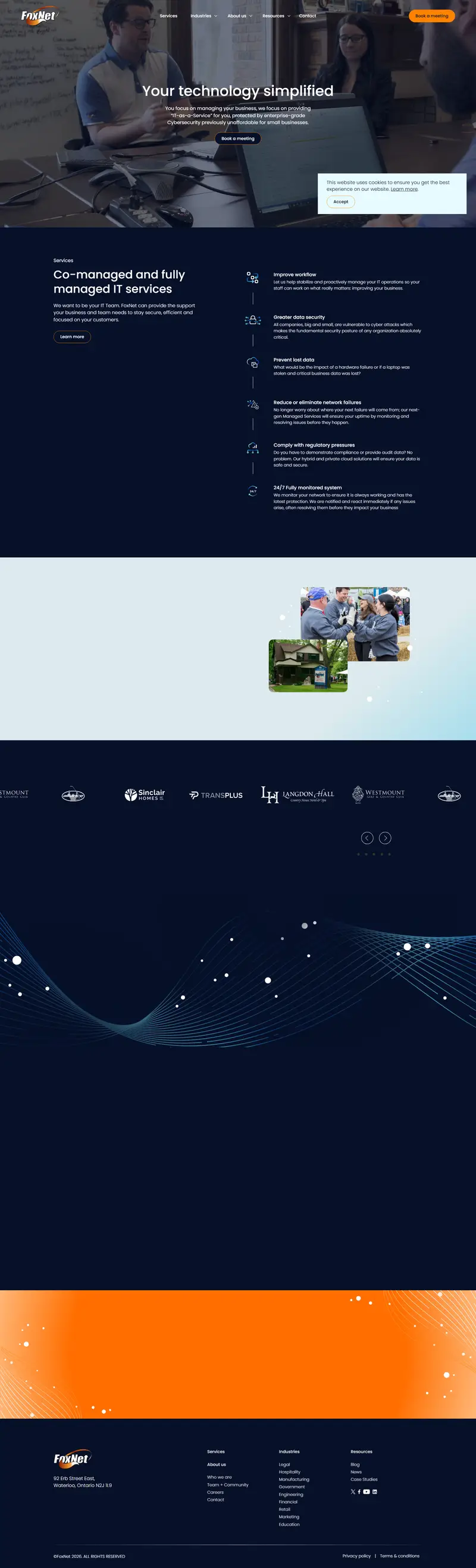Image resolution: width=476 pixels, height=1568 pixels.
Task: Click the Sinclair Homes client logo
Action: (x=145, y=795)
